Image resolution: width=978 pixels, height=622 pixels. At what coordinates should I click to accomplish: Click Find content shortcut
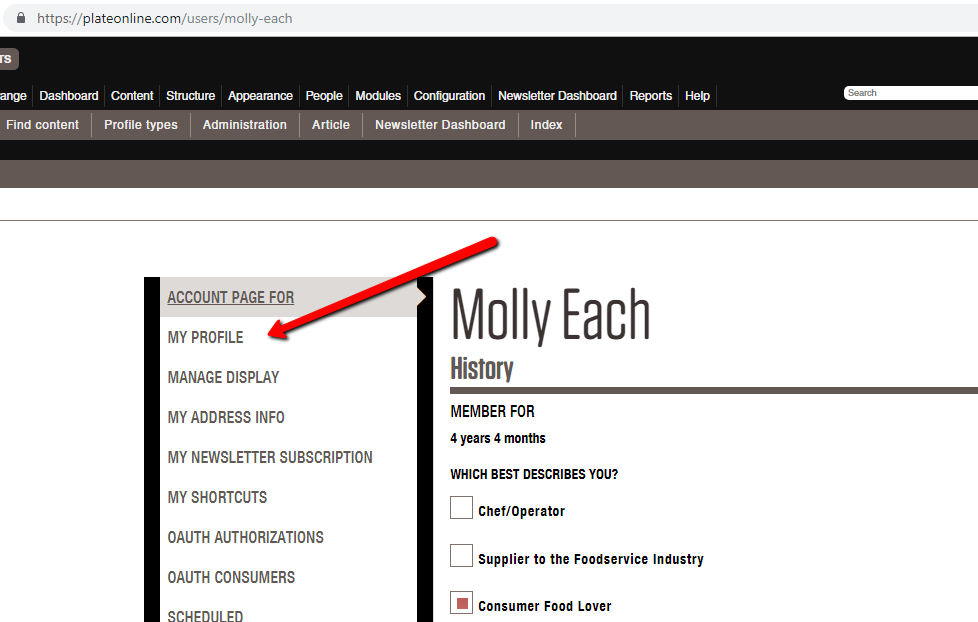42,125
